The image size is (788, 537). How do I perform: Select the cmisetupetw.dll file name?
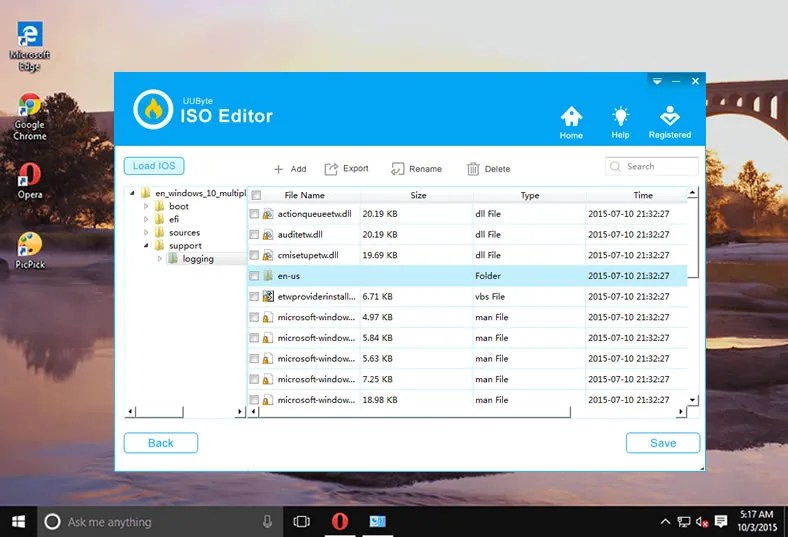308,255
